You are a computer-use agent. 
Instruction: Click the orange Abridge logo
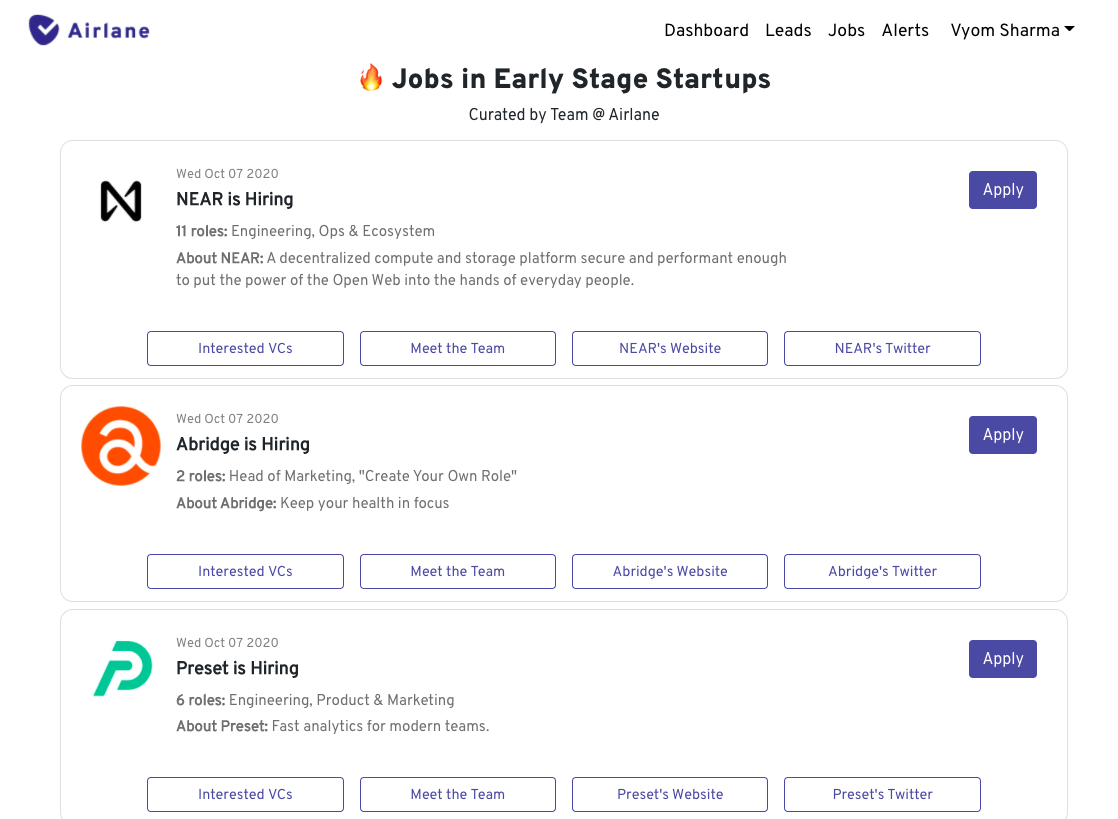tap(121, 446)
